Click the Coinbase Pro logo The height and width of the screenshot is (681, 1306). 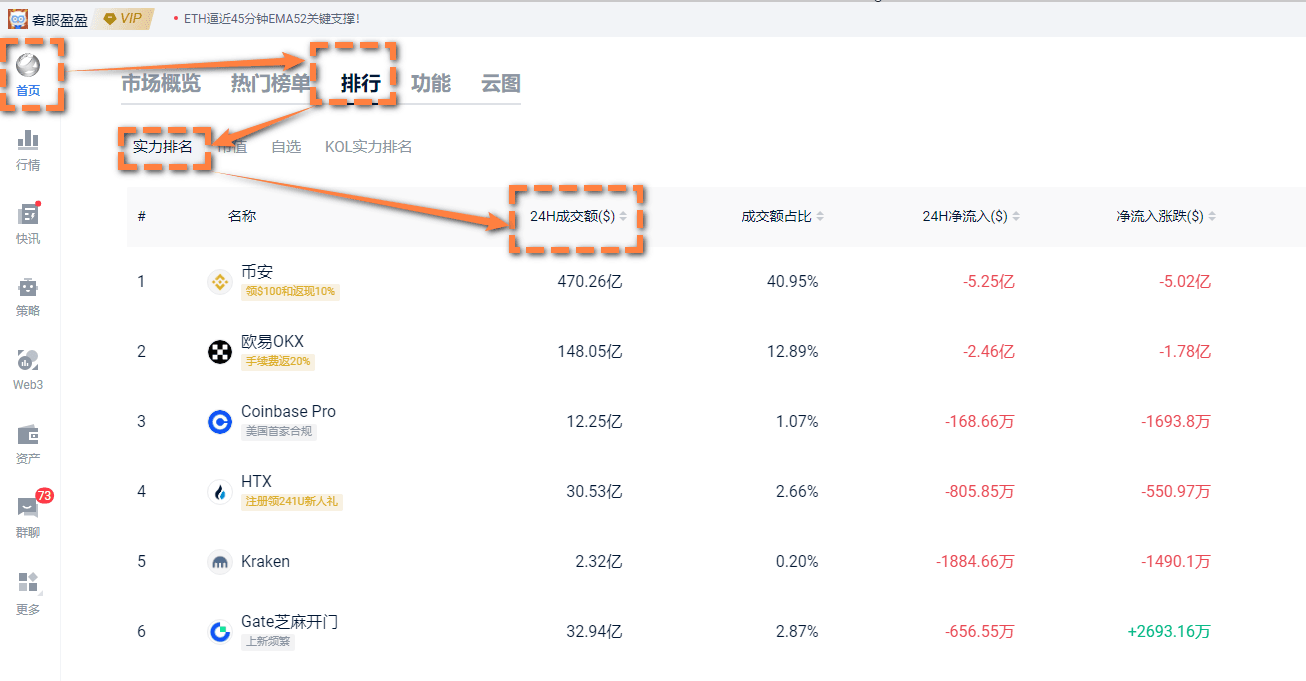(219, 422)
